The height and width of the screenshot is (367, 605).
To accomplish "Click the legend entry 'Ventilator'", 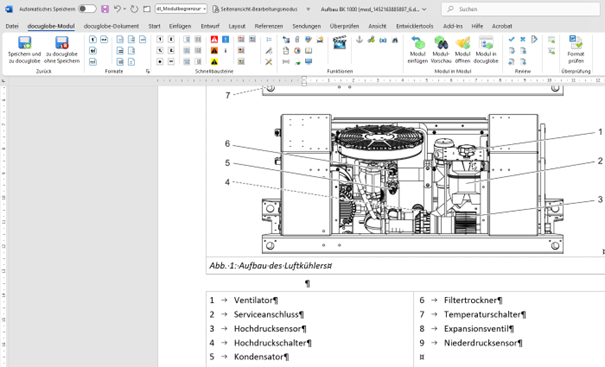I will [253, 300].
